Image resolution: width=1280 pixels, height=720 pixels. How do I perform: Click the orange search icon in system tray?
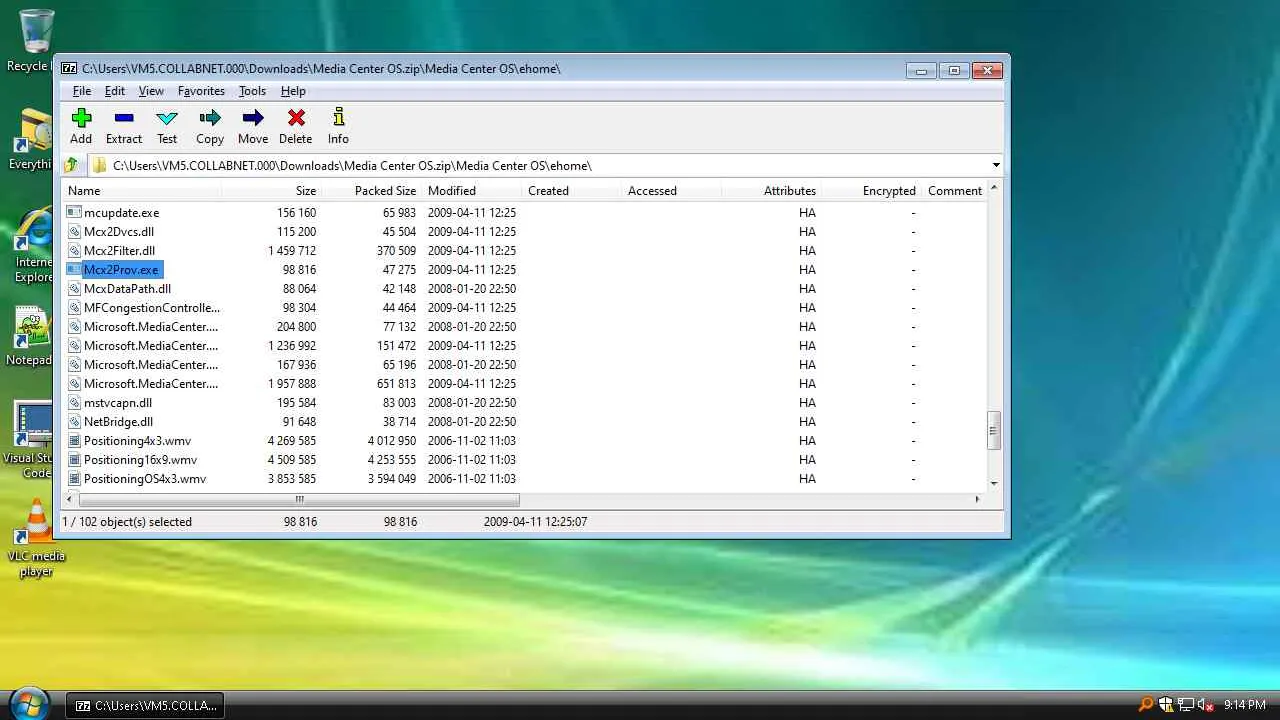(1146, 705)
